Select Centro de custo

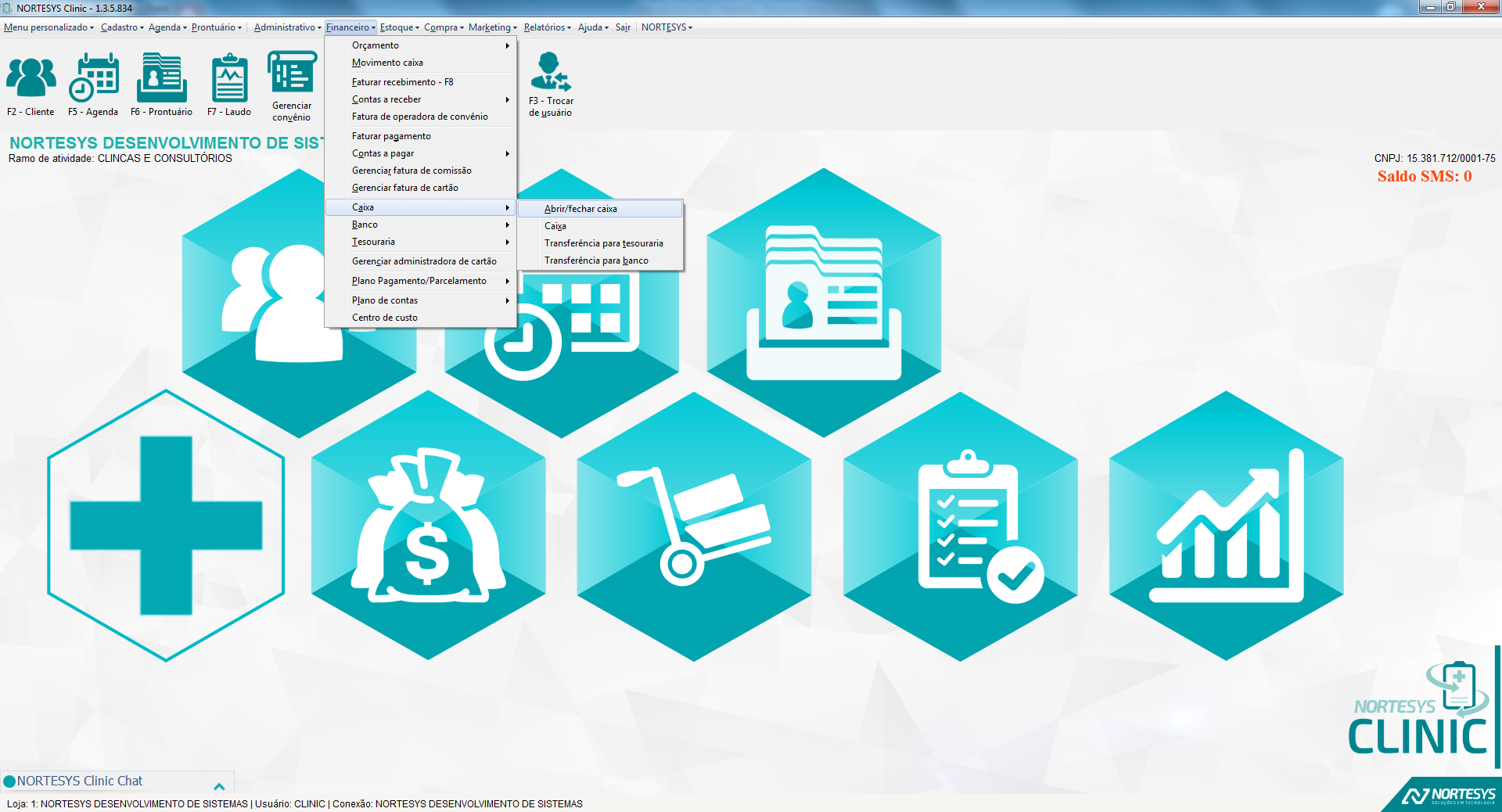tap(421, 318)
